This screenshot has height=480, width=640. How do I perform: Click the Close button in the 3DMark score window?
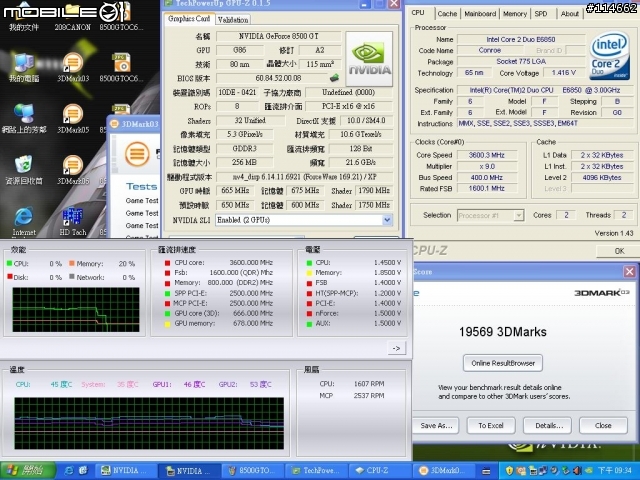(603, 426)
